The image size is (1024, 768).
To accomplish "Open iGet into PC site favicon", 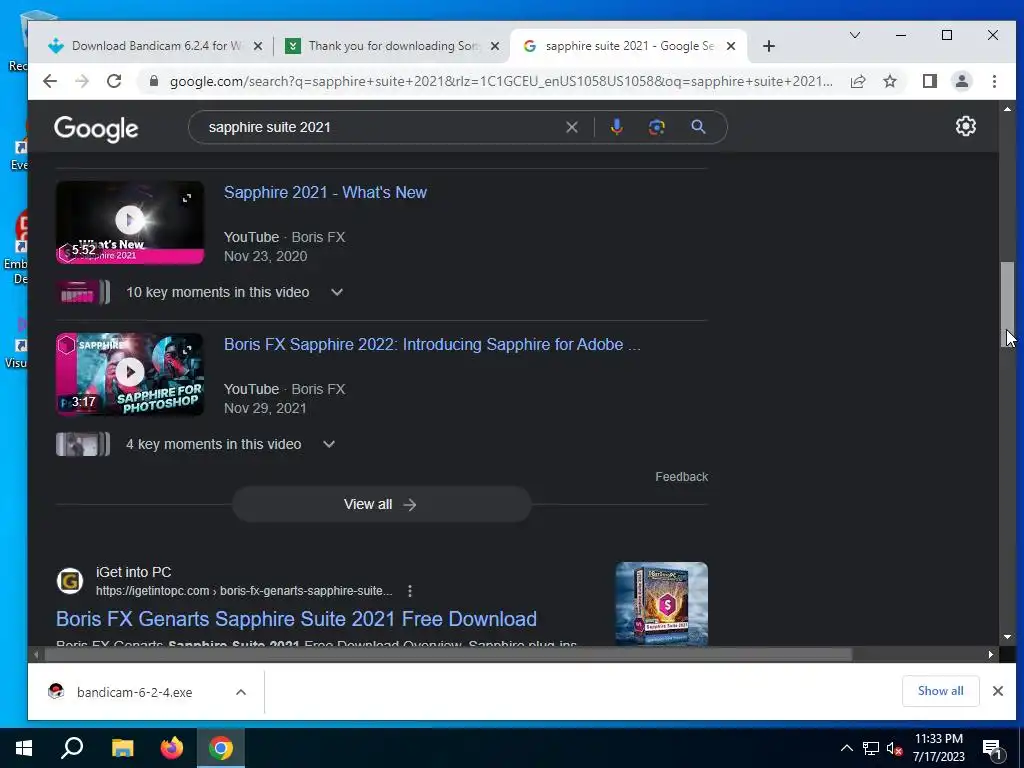I will 70,581.
